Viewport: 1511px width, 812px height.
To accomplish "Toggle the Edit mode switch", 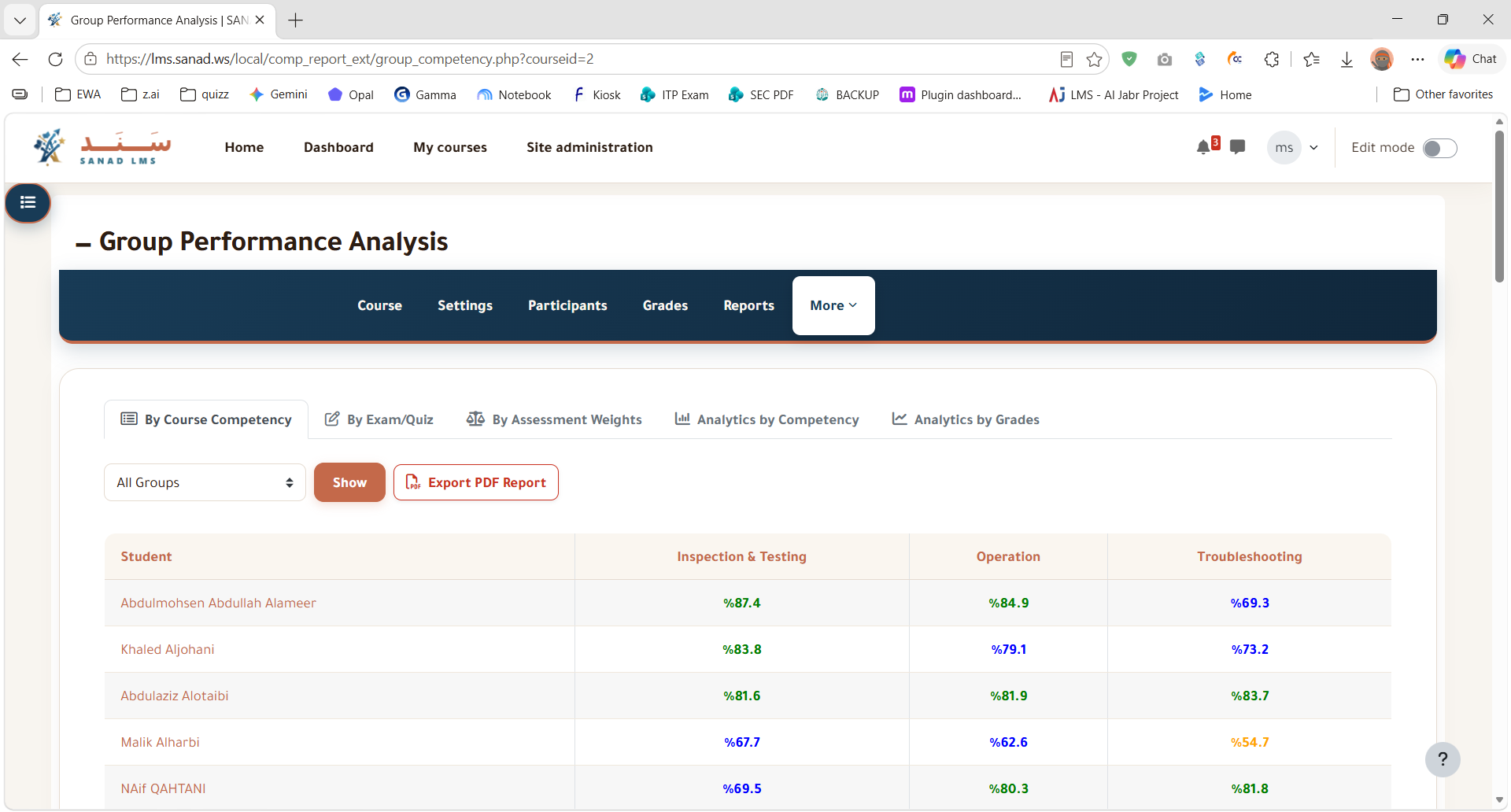I will tap(1440, 148).
